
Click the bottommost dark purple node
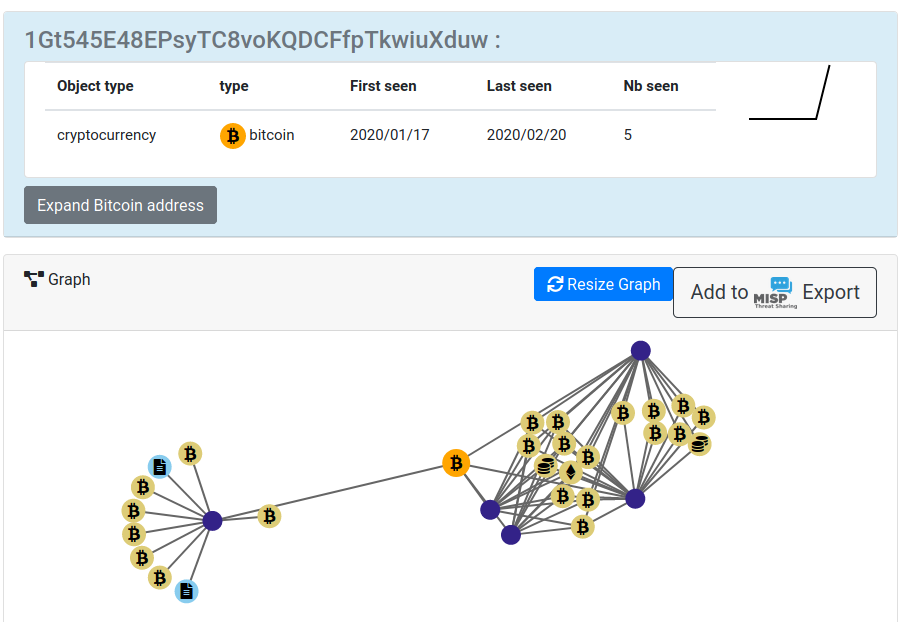511,535
